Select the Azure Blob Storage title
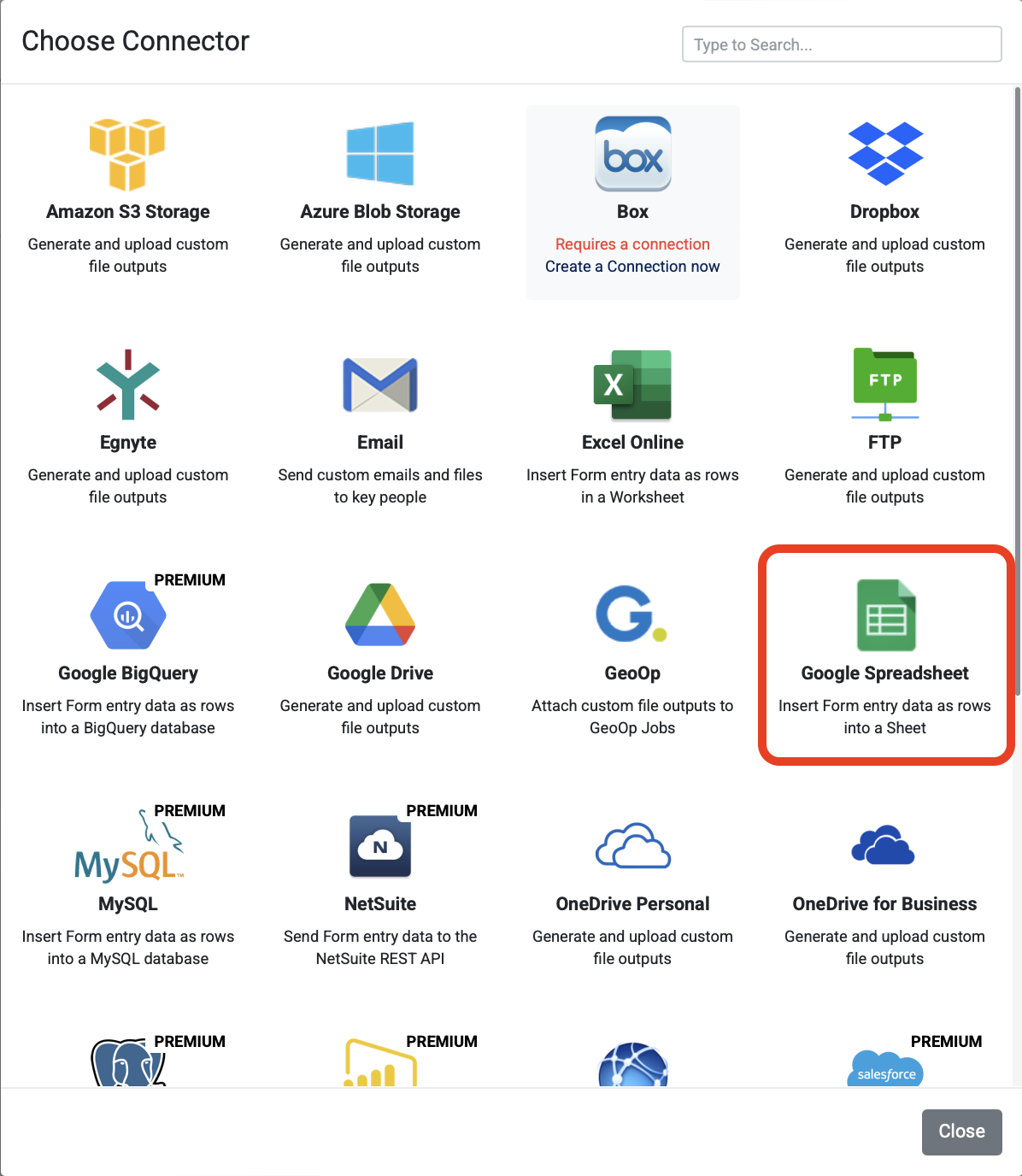1022x1176 pixels. click(x=380, y=212)
